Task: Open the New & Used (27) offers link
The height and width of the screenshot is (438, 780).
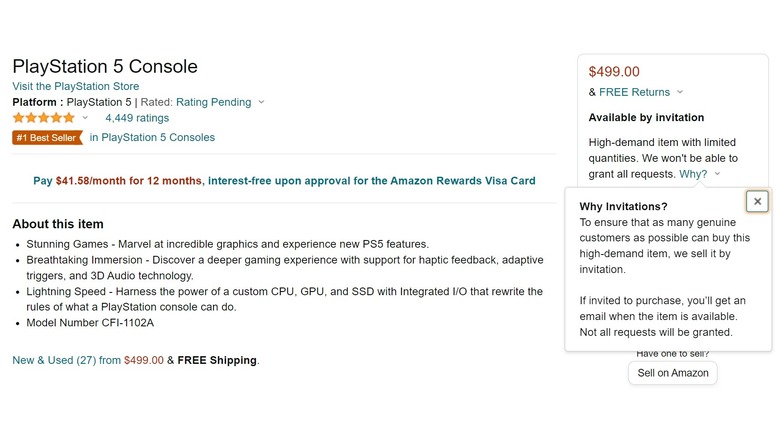Action: 66,360
